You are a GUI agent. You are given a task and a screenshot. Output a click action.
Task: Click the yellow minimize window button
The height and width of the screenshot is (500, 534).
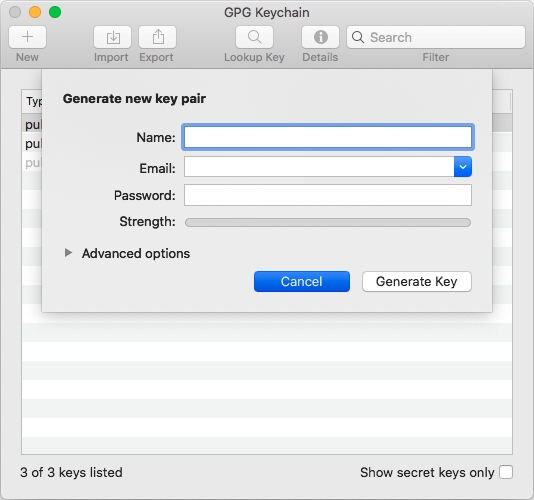(x=35, y=12)
